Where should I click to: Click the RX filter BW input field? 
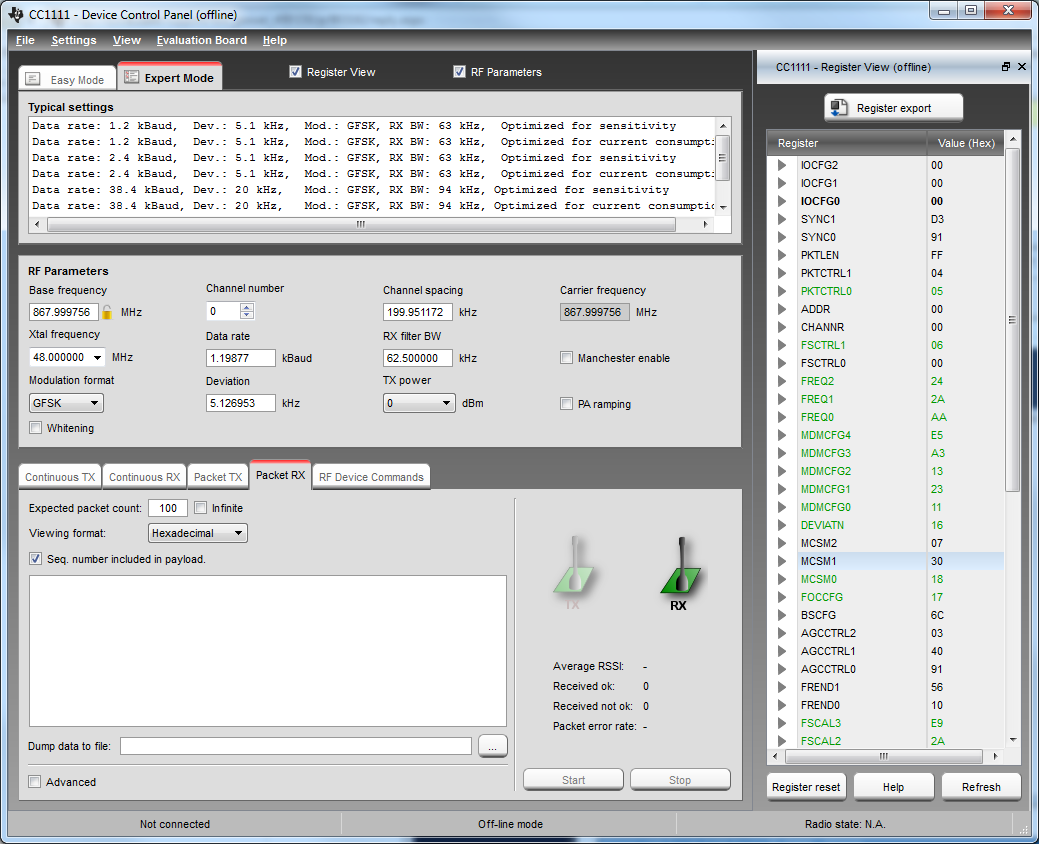click(x=417, y=358)
